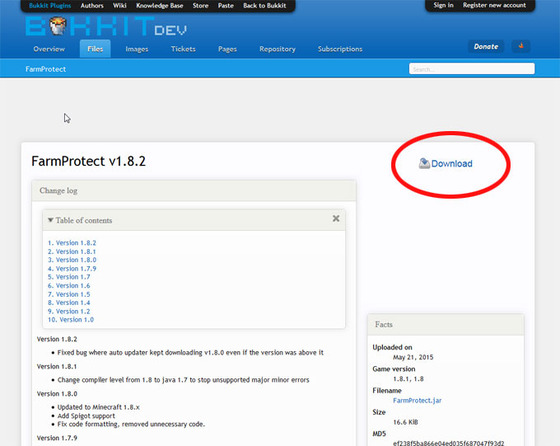
Task: Open the Tickets tab
Action: (183, 49)
